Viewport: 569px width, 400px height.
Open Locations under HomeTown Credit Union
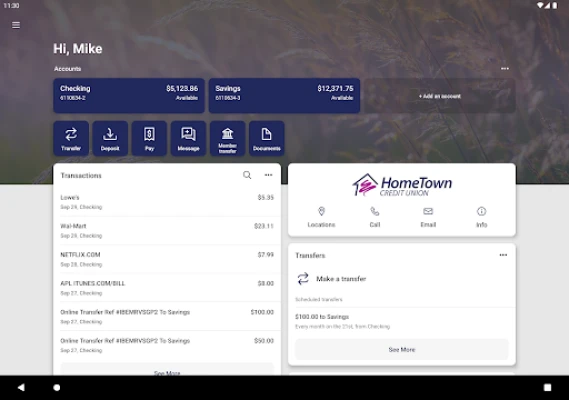click(321, 217)
